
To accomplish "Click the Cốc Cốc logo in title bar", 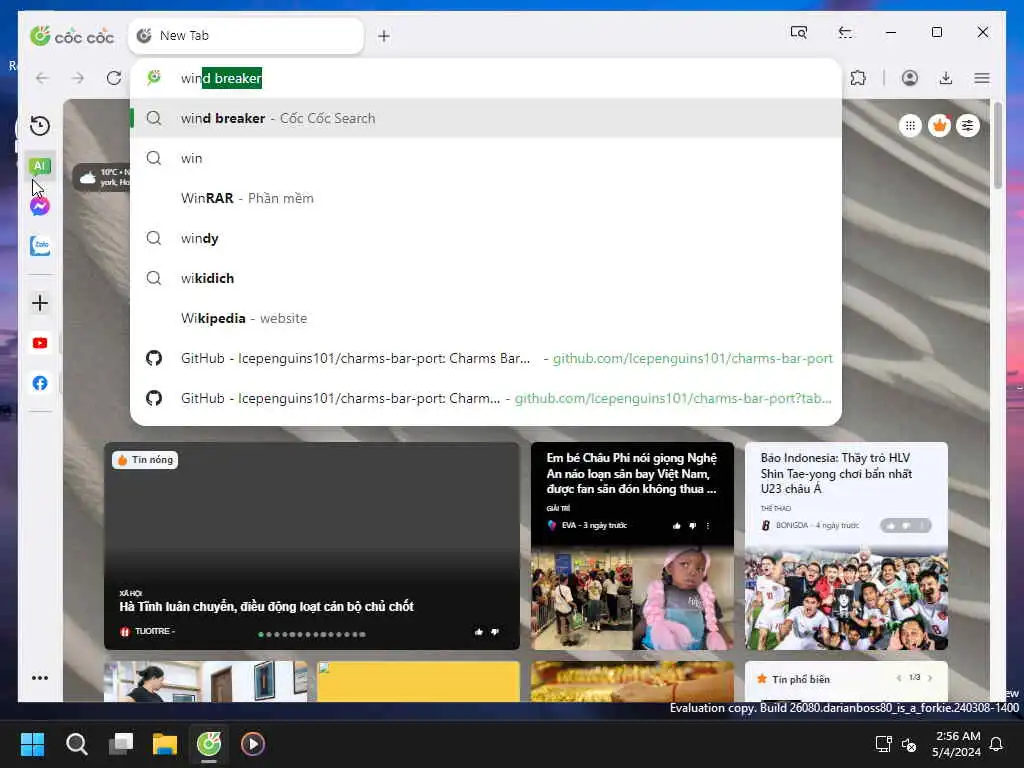I will pyautogui.click(x=72, y=36).
